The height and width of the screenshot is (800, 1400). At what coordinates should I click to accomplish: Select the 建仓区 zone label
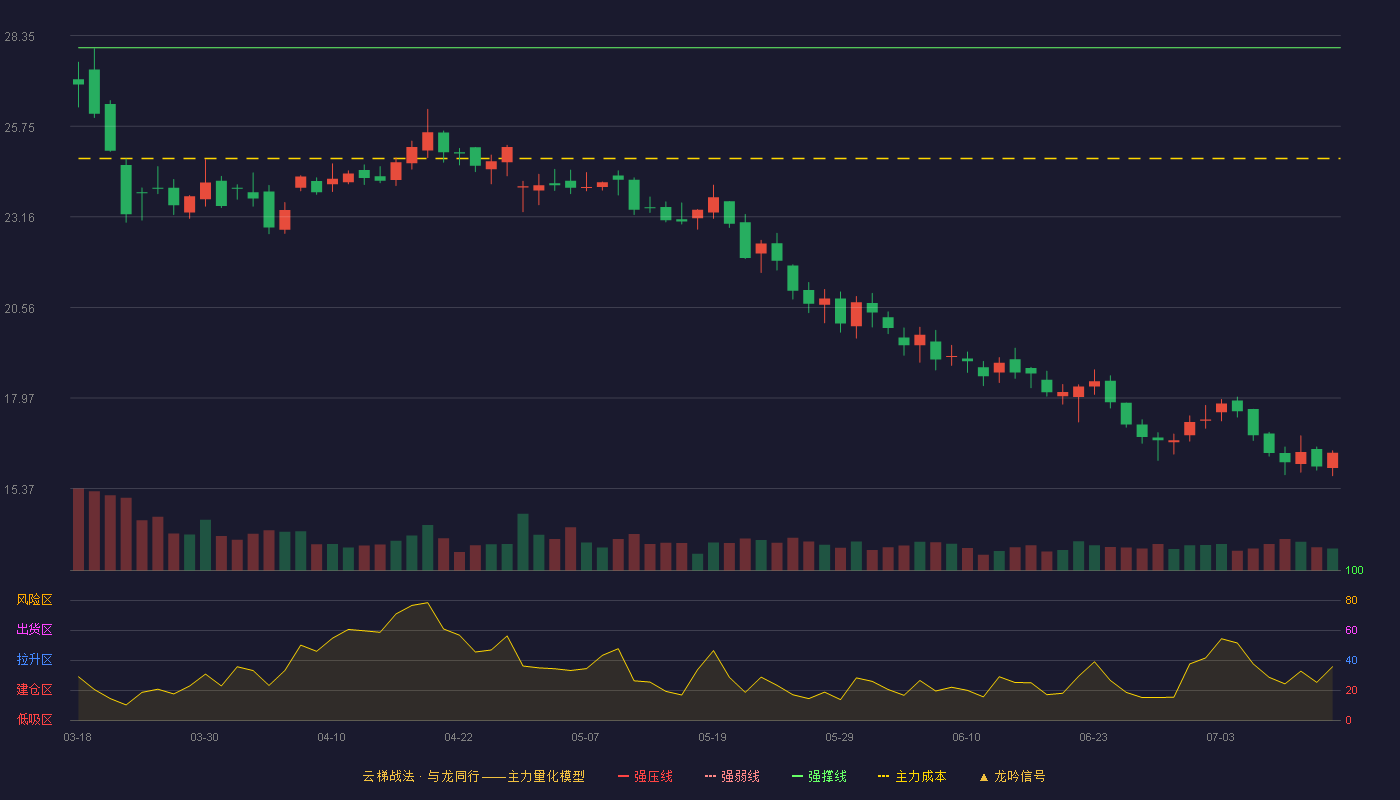34,690
